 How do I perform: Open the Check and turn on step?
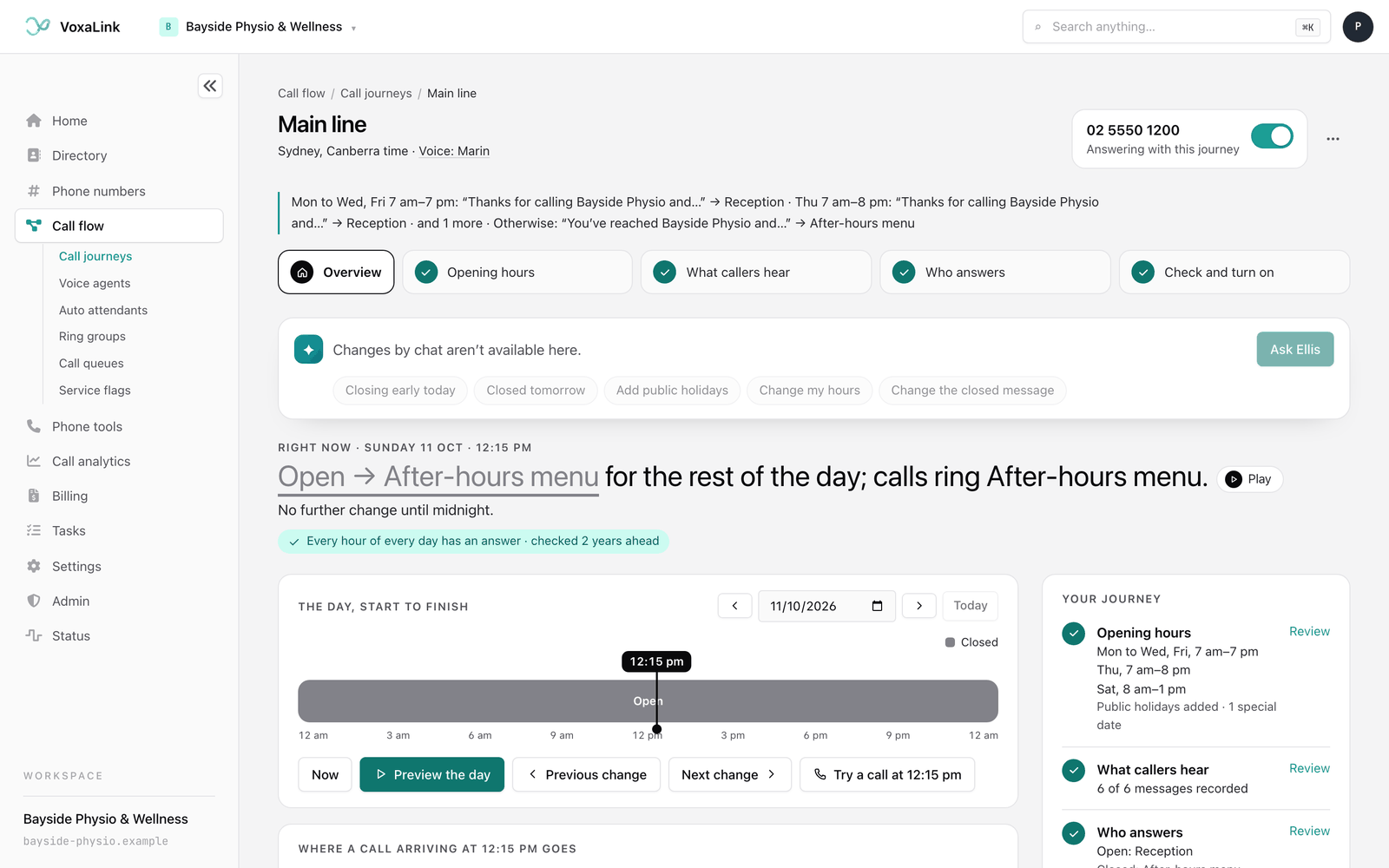coord(1234,273)
